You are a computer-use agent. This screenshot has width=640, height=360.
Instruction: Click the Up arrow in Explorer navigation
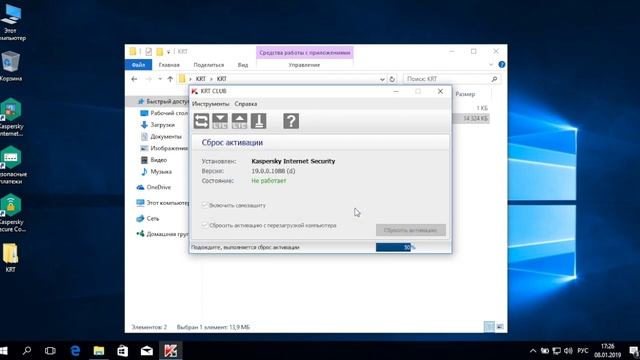[x=170, y=79]
